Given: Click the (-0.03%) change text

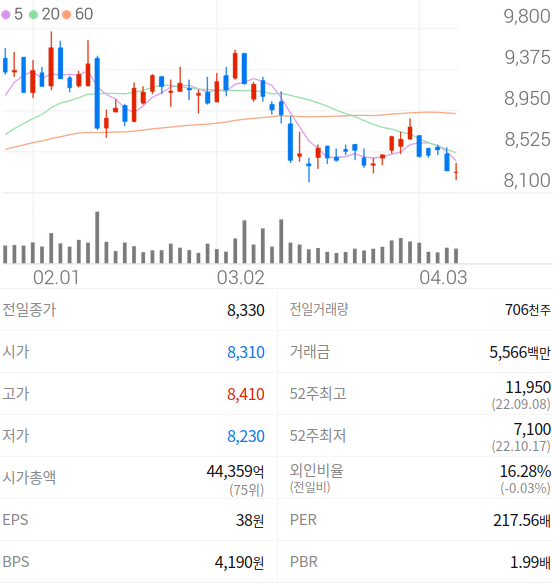Looking at the screenshot, I should pos(525,488).
